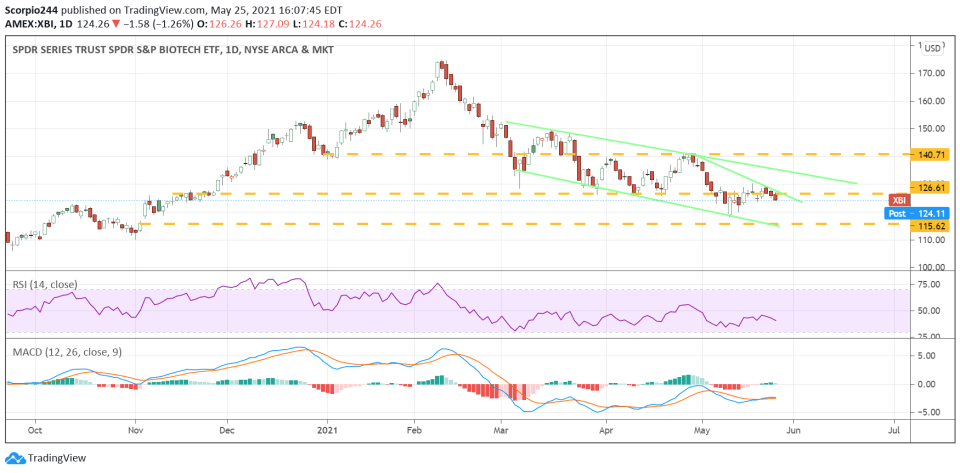960x473 pixels.
Task: Click the TradingView wordmark text
Action: pyautogui.click(x=58, y=458)
